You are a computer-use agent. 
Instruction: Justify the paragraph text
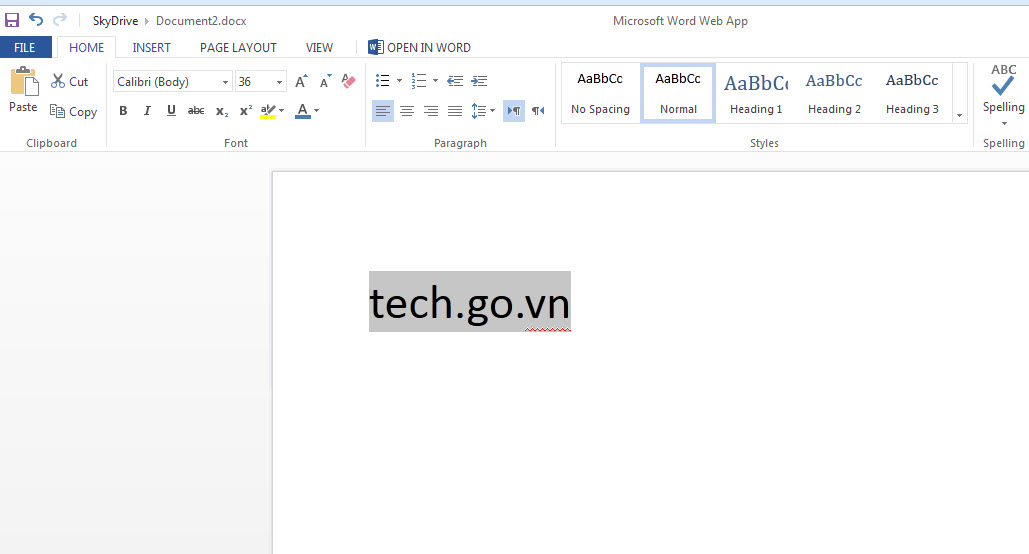point(455,111)
